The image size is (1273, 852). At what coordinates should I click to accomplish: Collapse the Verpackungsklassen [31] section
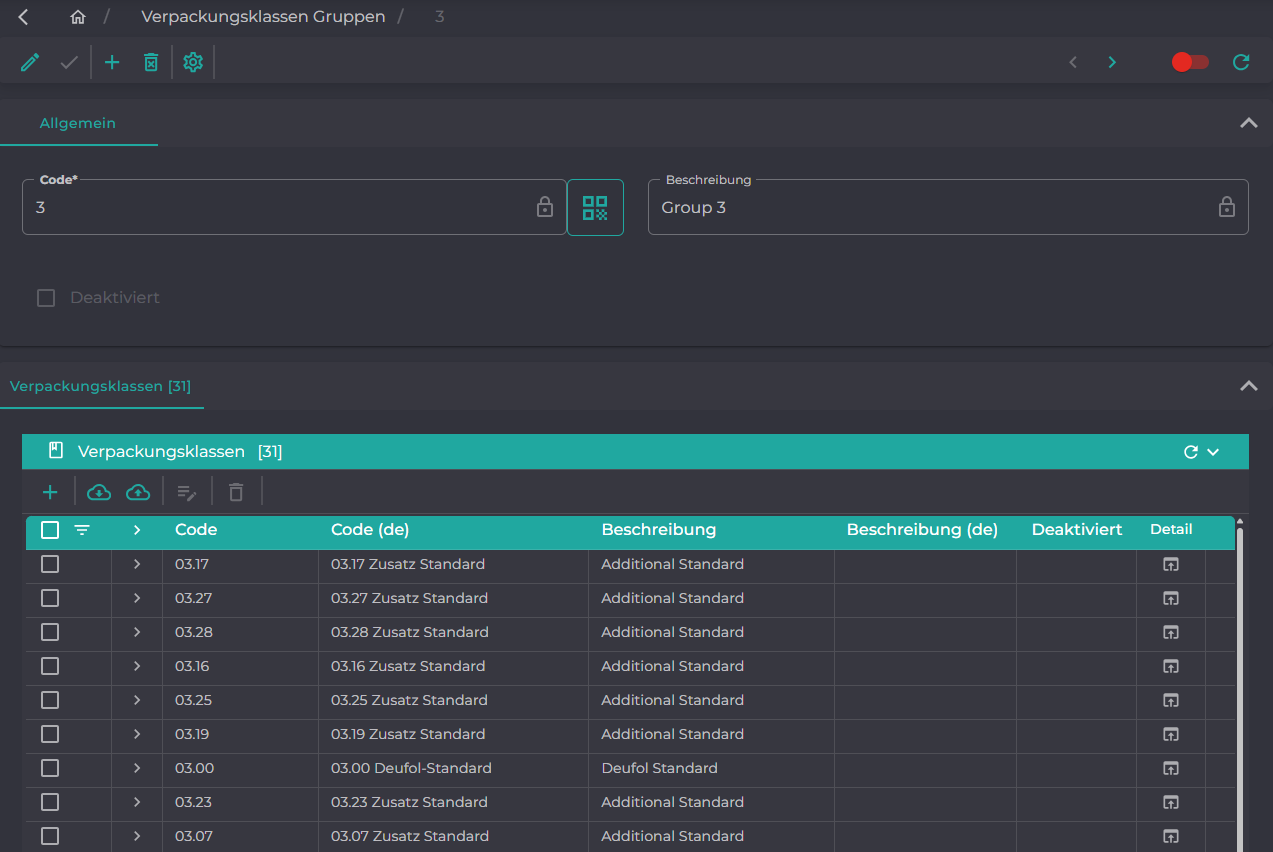coord(1248,386)
